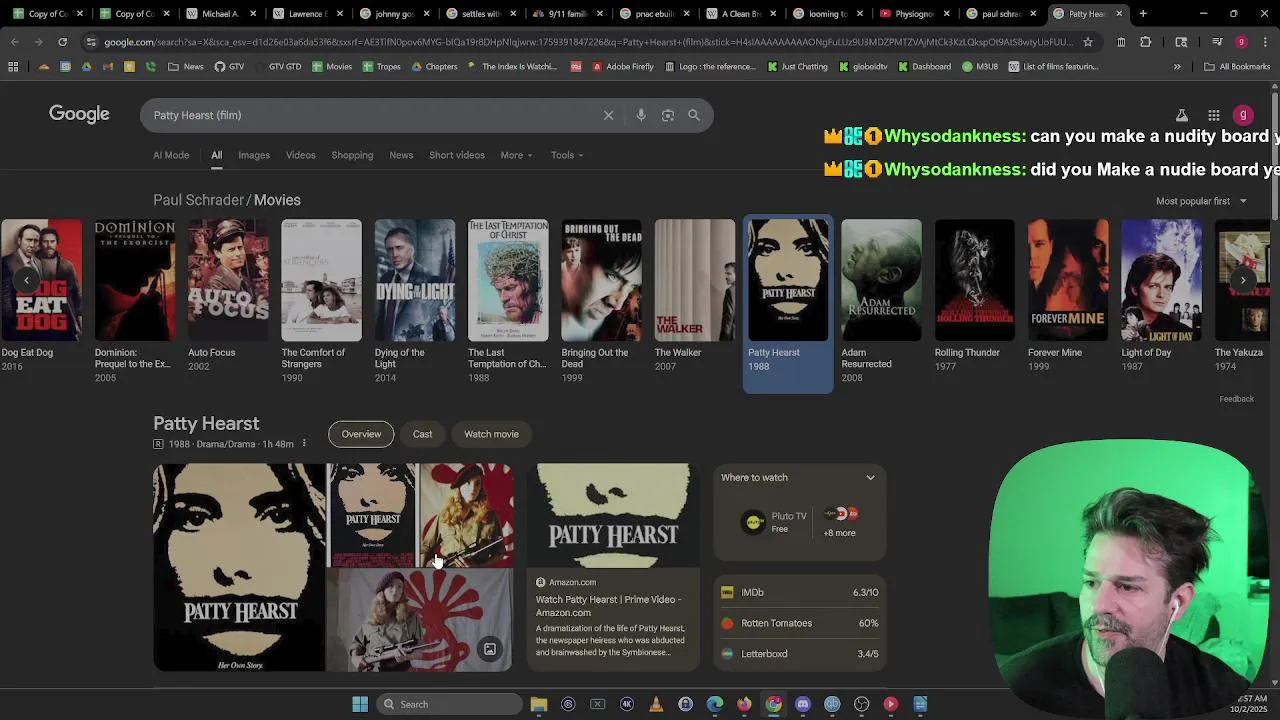Launch VLC media player from the taskbar
This screenshot has height=720, width=1280.
(x=656, y=704)
